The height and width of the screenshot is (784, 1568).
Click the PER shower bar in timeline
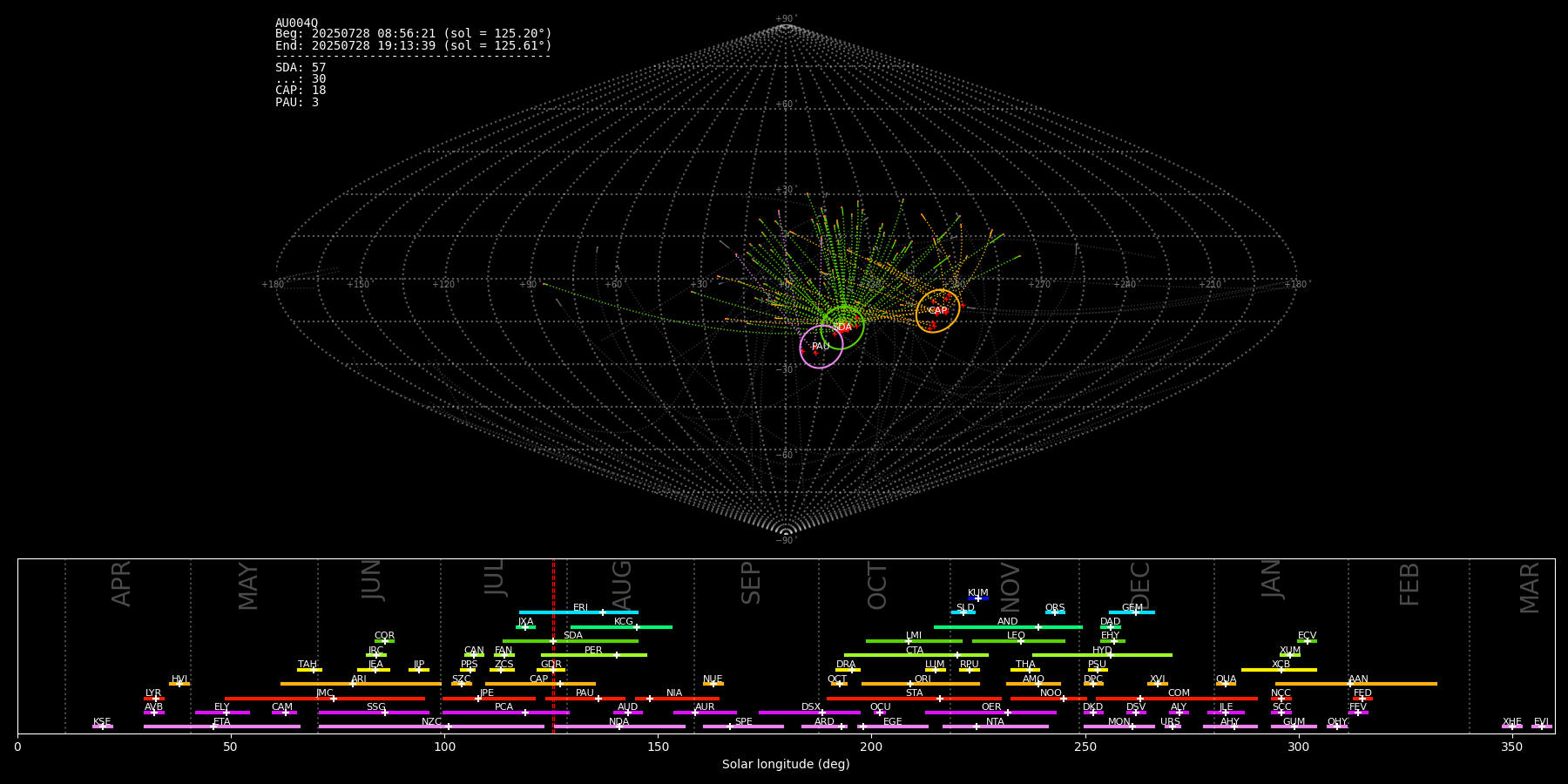(594, 655)
